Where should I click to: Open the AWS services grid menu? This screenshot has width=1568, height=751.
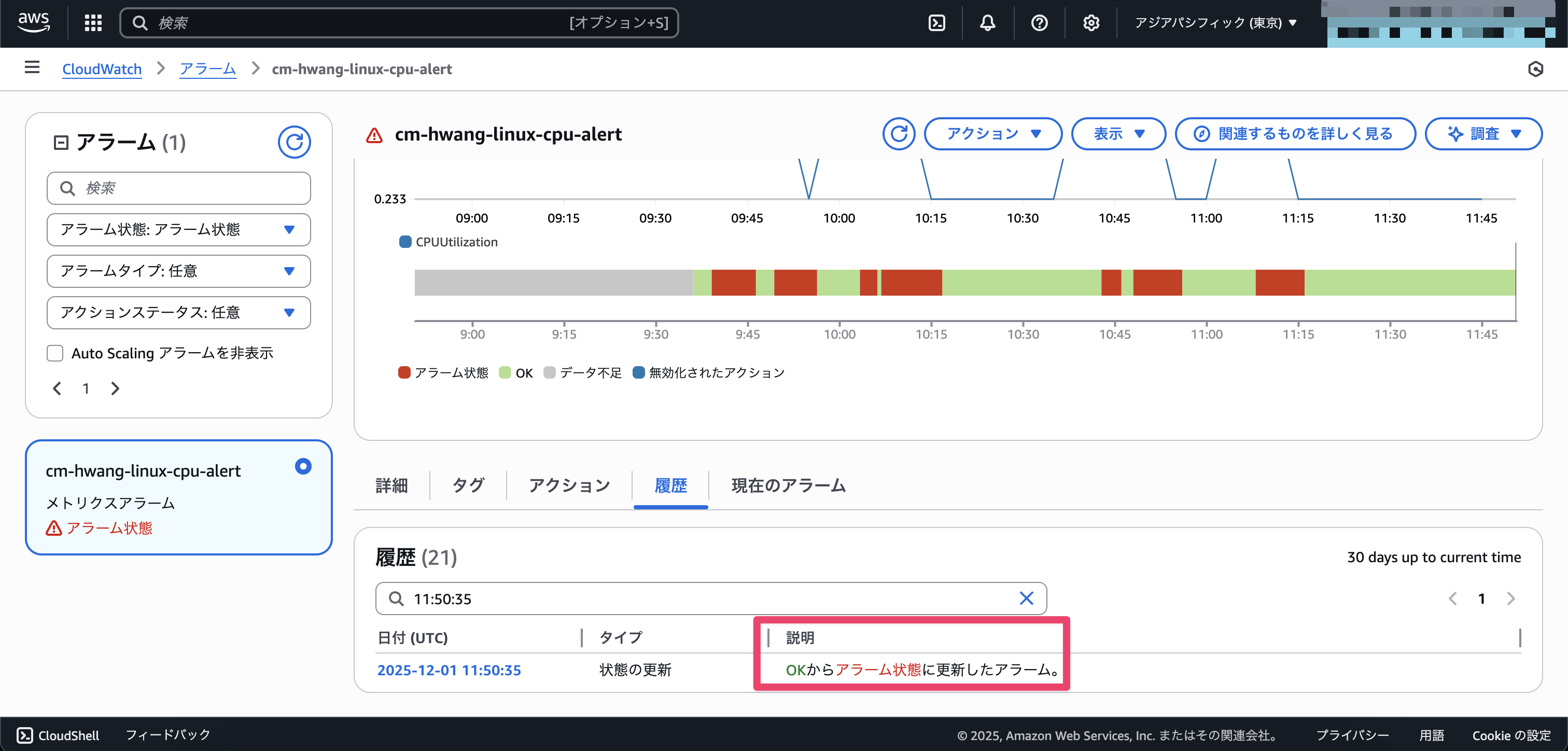click(x=92, y=23)
